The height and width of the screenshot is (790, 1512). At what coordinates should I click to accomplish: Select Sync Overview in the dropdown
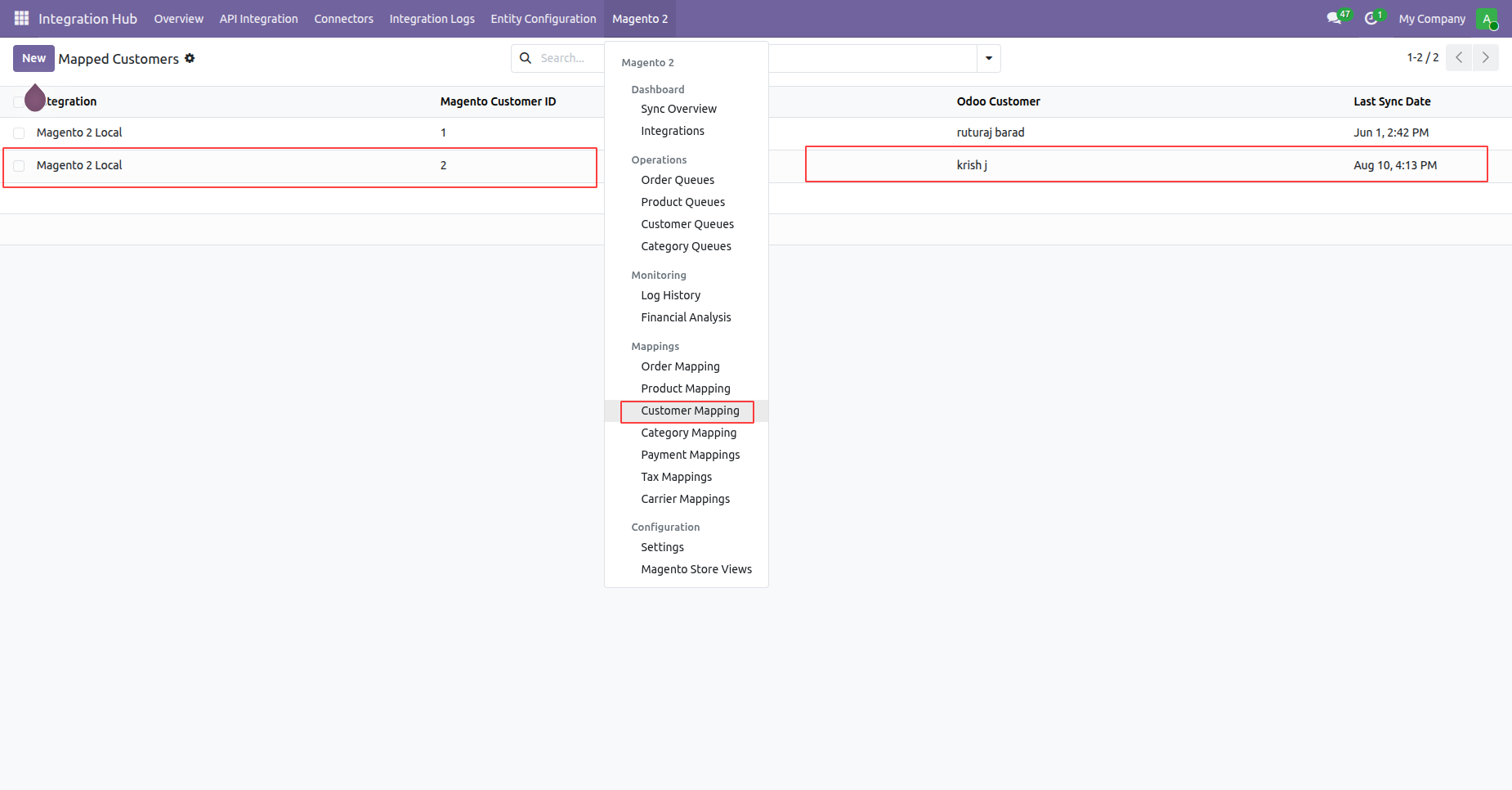(687, 109)
